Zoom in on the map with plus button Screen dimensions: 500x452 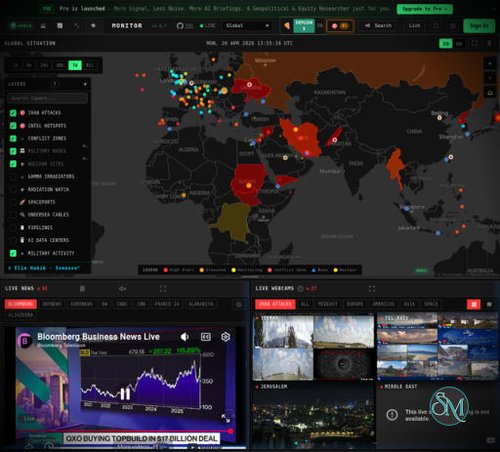click(490, 64)
